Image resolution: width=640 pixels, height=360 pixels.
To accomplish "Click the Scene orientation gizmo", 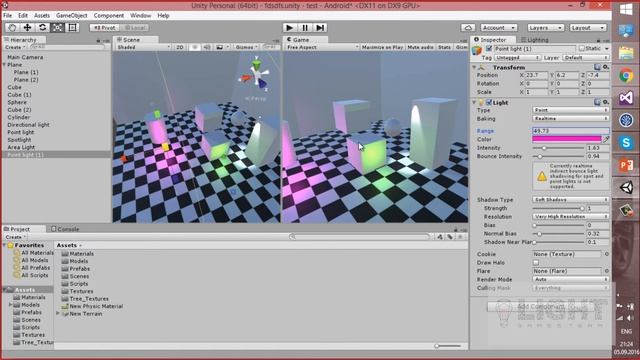I will click(256, 76).
